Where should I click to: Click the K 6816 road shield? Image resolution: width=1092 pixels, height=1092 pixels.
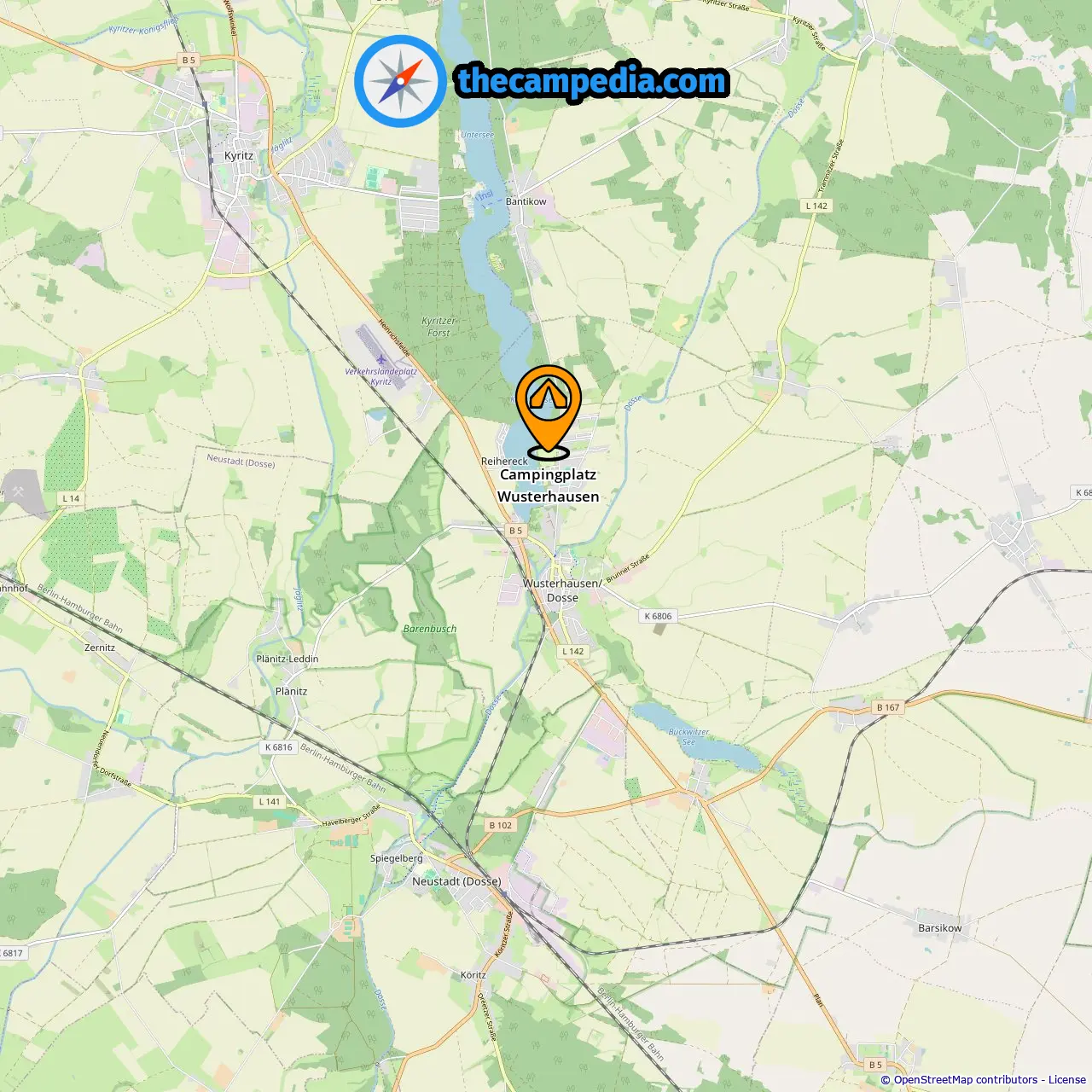(x=278, y=747)
